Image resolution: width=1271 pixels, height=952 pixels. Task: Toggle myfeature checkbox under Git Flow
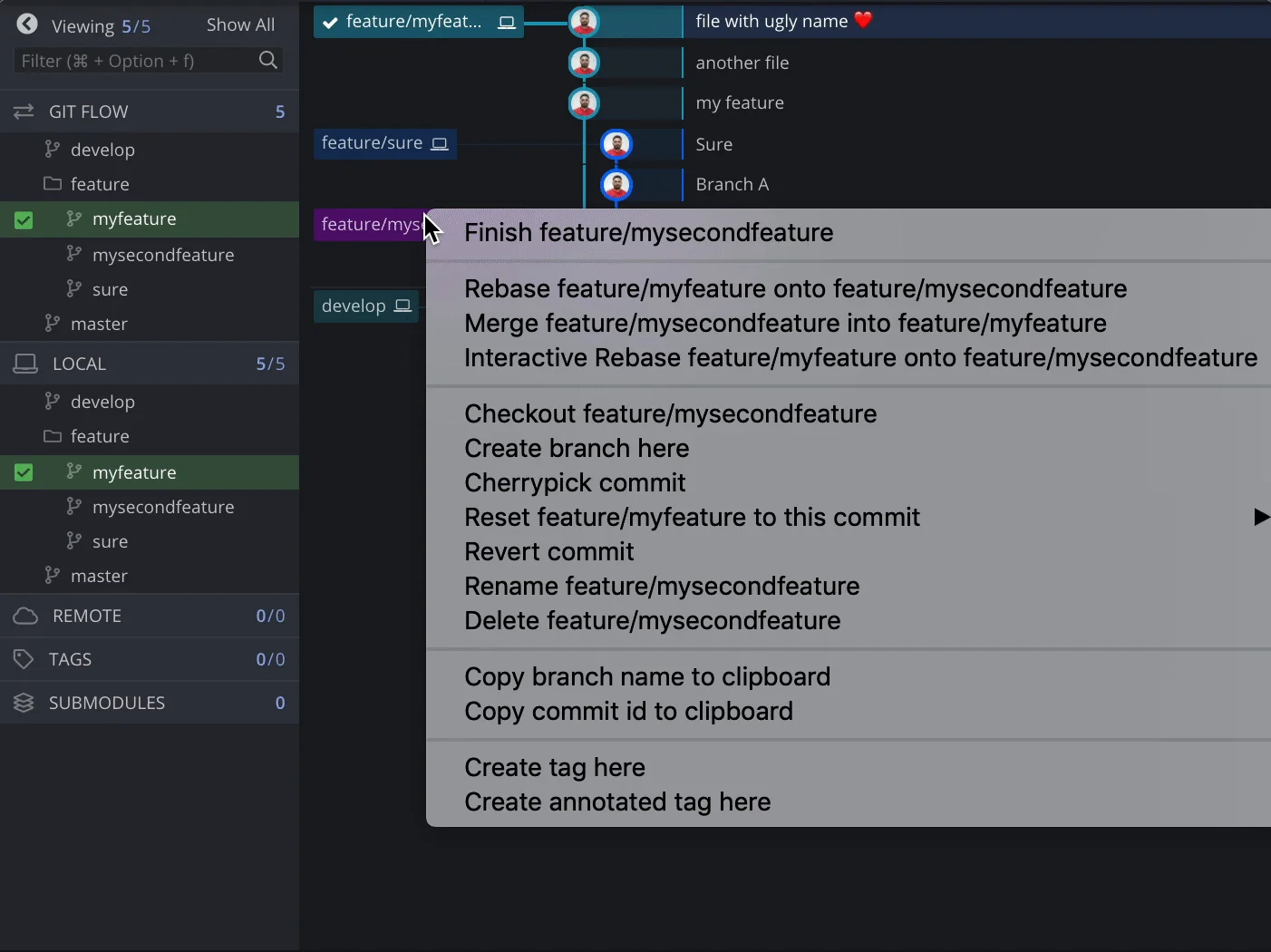click(24, 219)
